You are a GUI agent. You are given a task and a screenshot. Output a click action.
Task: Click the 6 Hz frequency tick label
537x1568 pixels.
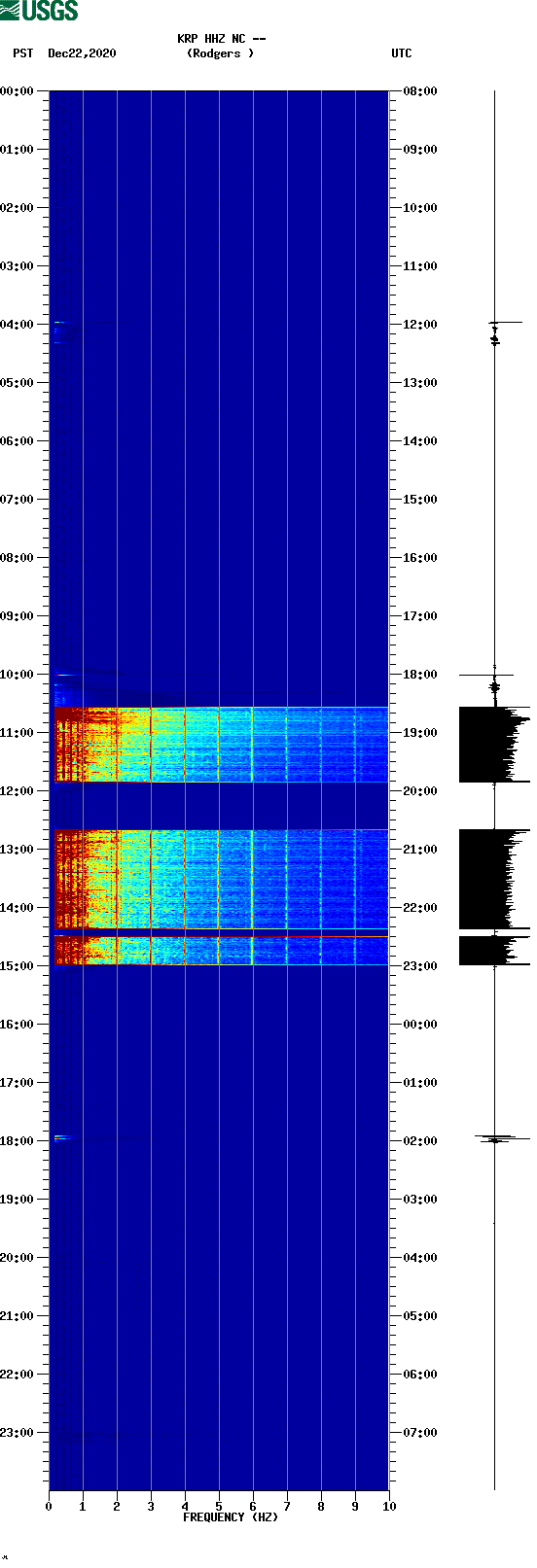(253, 1507)
